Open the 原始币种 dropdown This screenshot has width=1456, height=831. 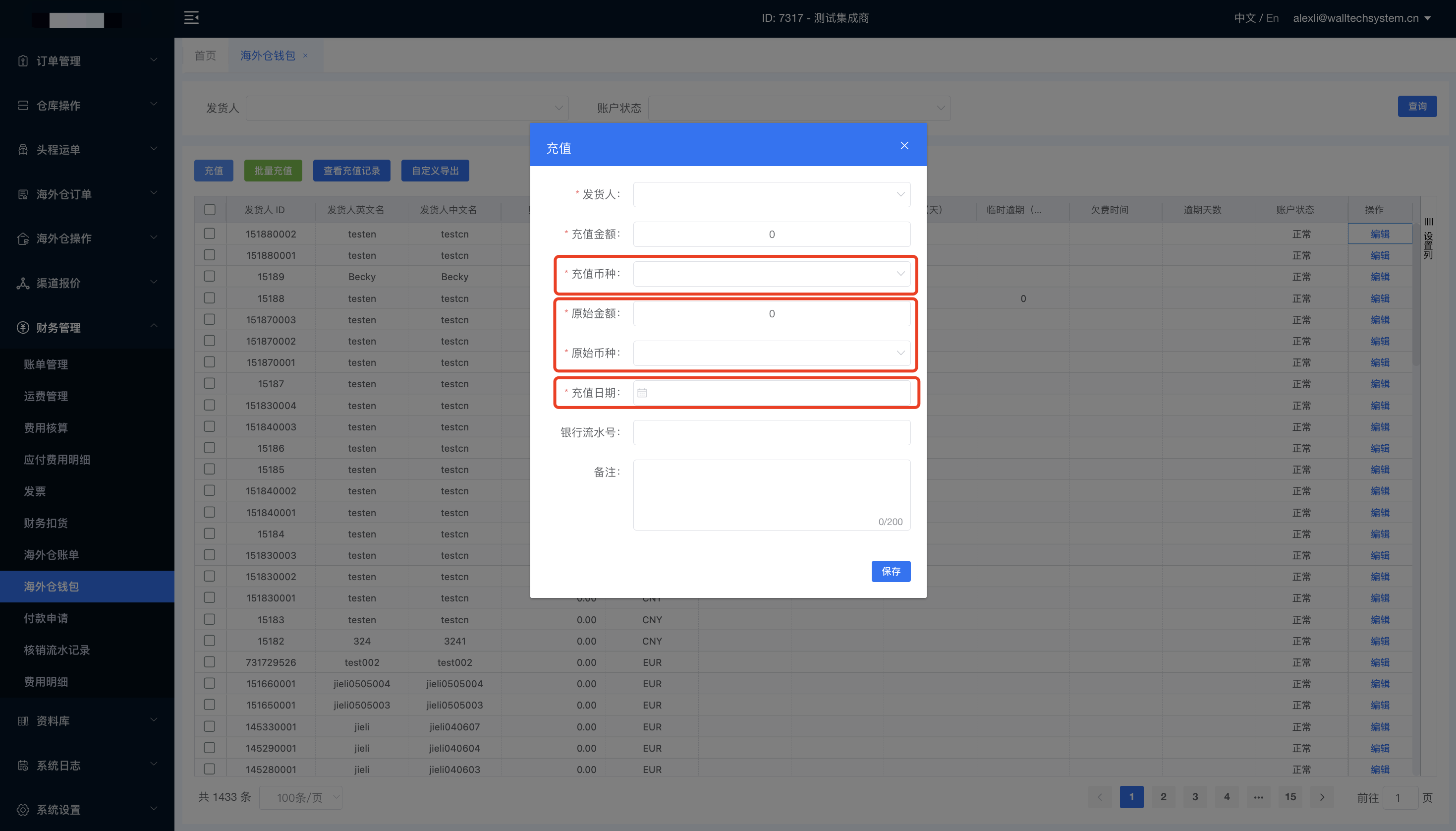(x=772, y=353)
